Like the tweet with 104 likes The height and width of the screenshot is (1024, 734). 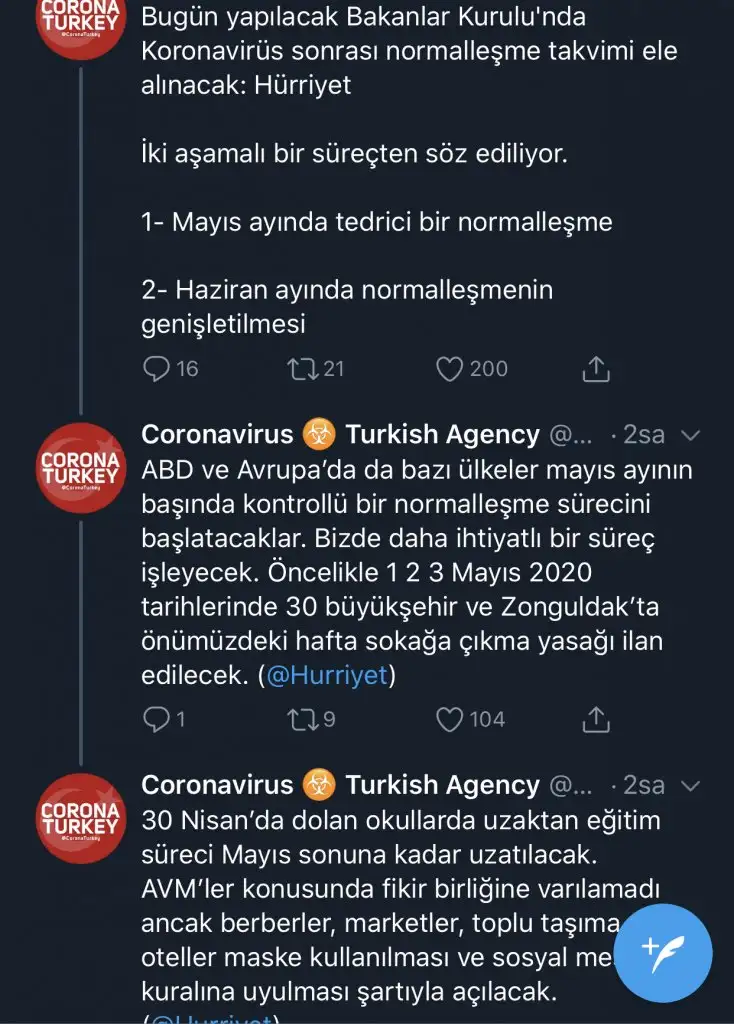tap(450, 719)
